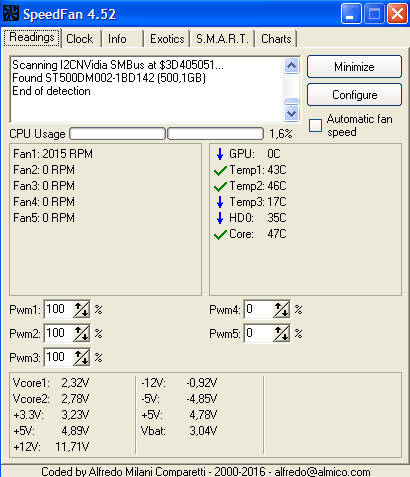This screenshot has height=477, width=410.
Task: Click the '1,6%' CPU usage value
Action: point(281,134)
